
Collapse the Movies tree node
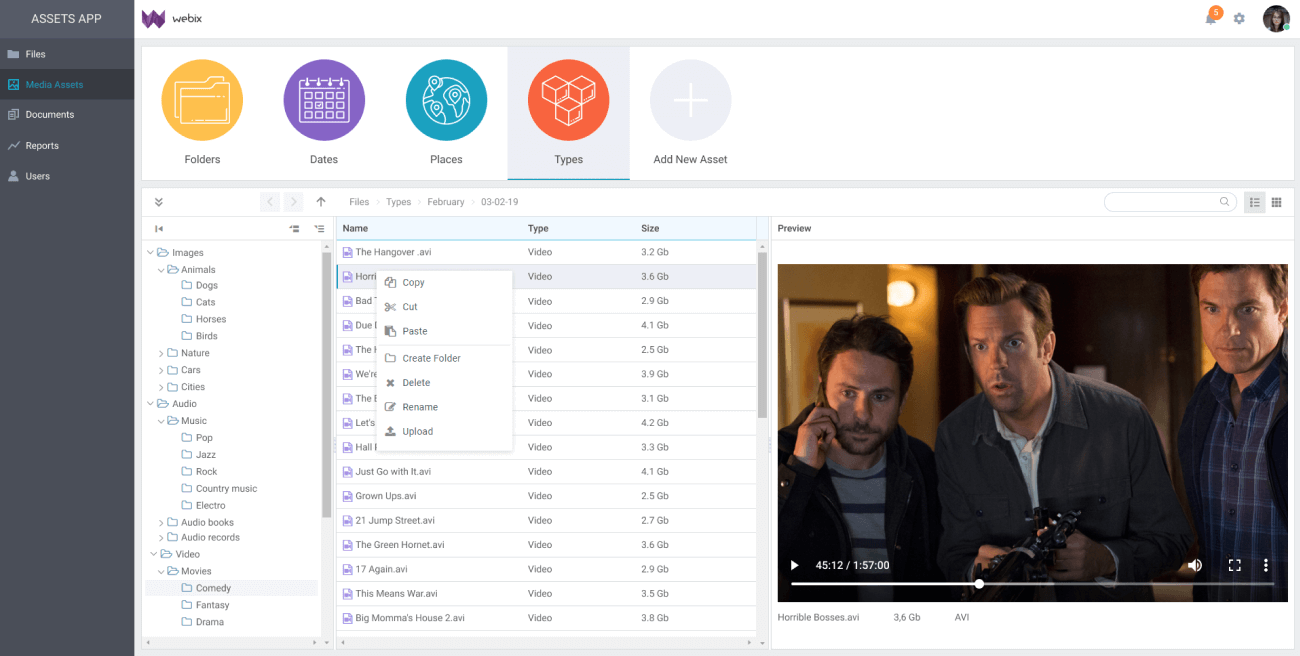(160, 571)
